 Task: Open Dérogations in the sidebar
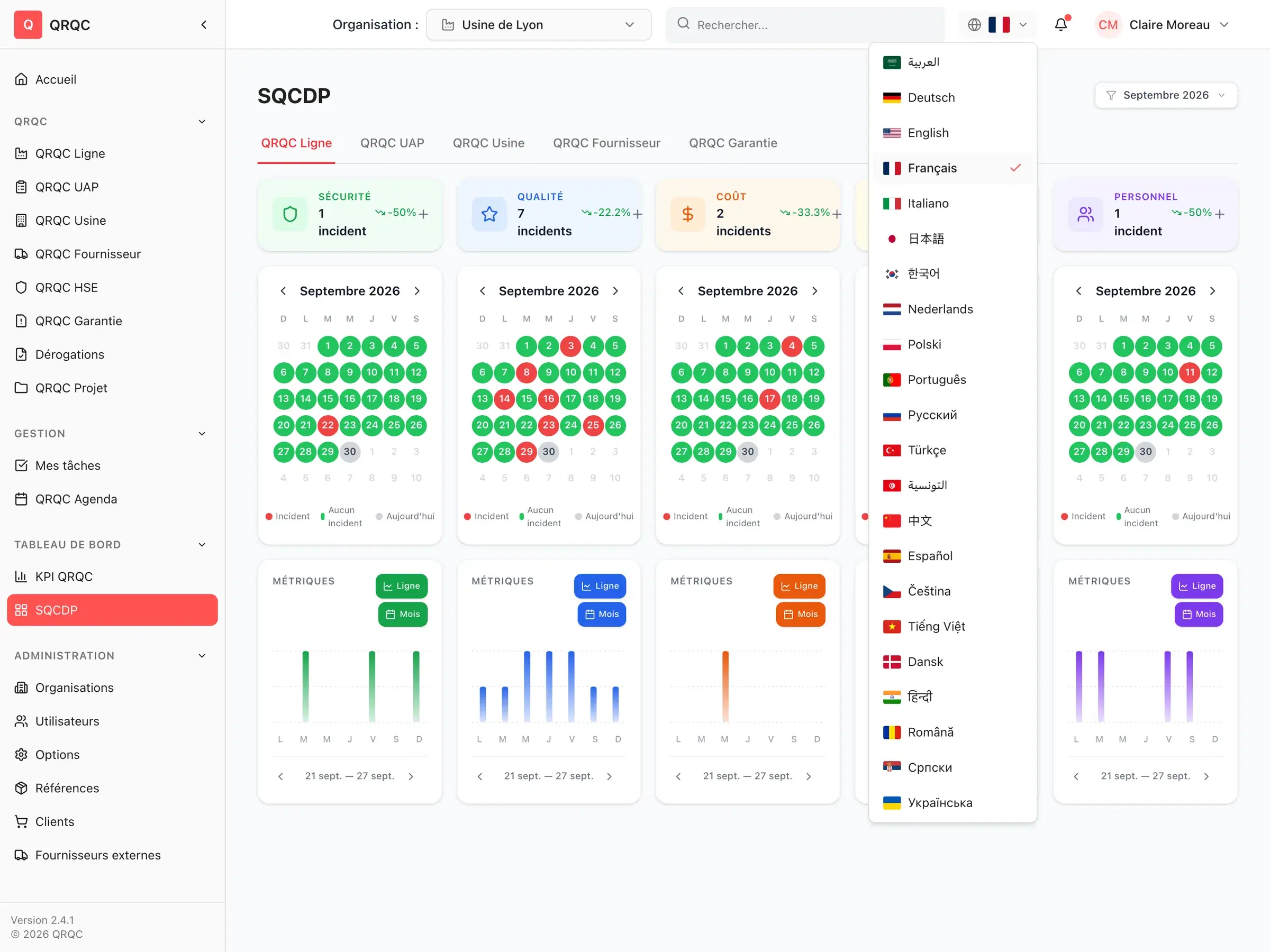(x=113, y=354)
